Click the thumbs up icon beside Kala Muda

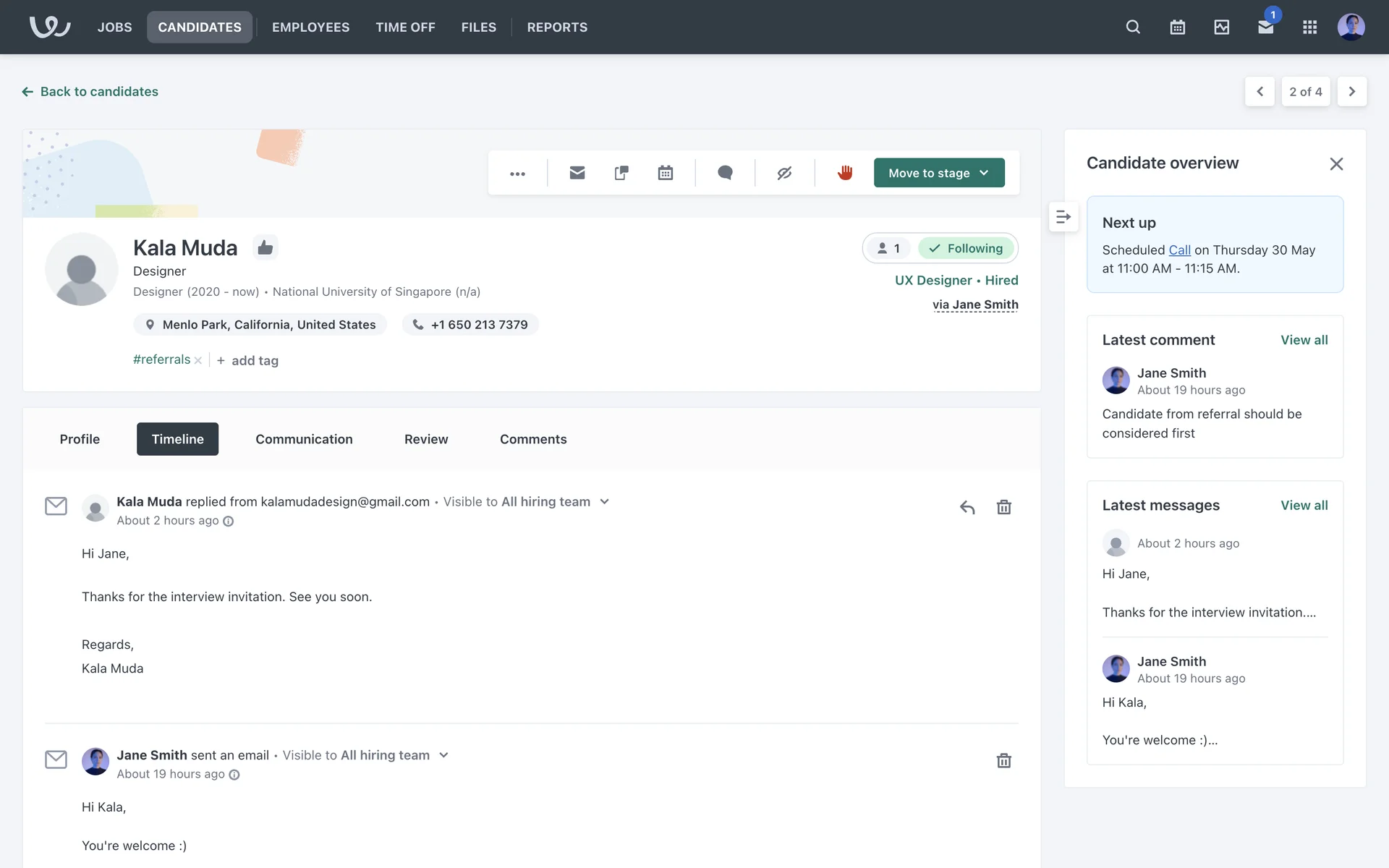(x=265, y=248)
